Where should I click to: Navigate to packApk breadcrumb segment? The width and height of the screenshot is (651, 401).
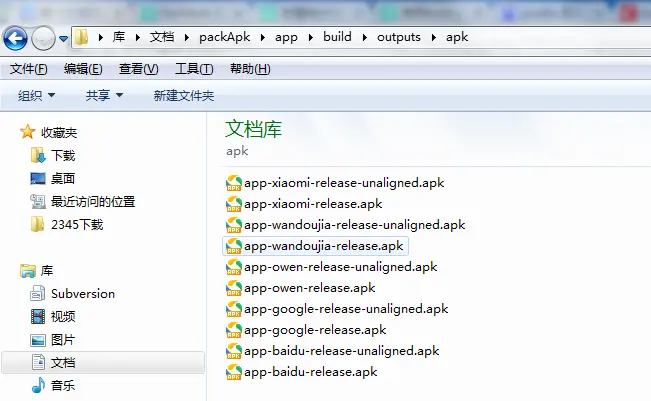(225, 37)
